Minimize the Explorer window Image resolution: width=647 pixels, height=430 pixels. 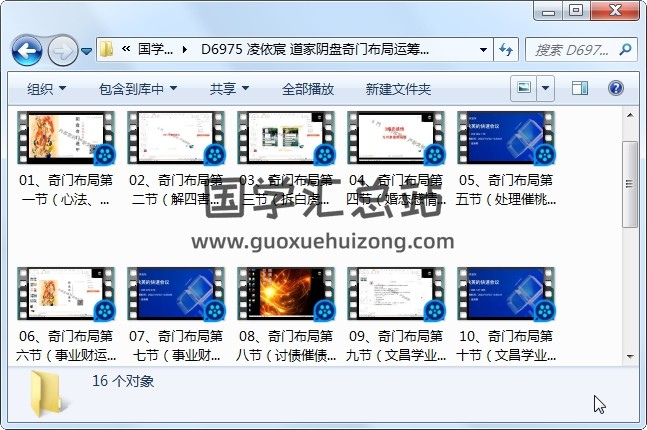point(548,11)
